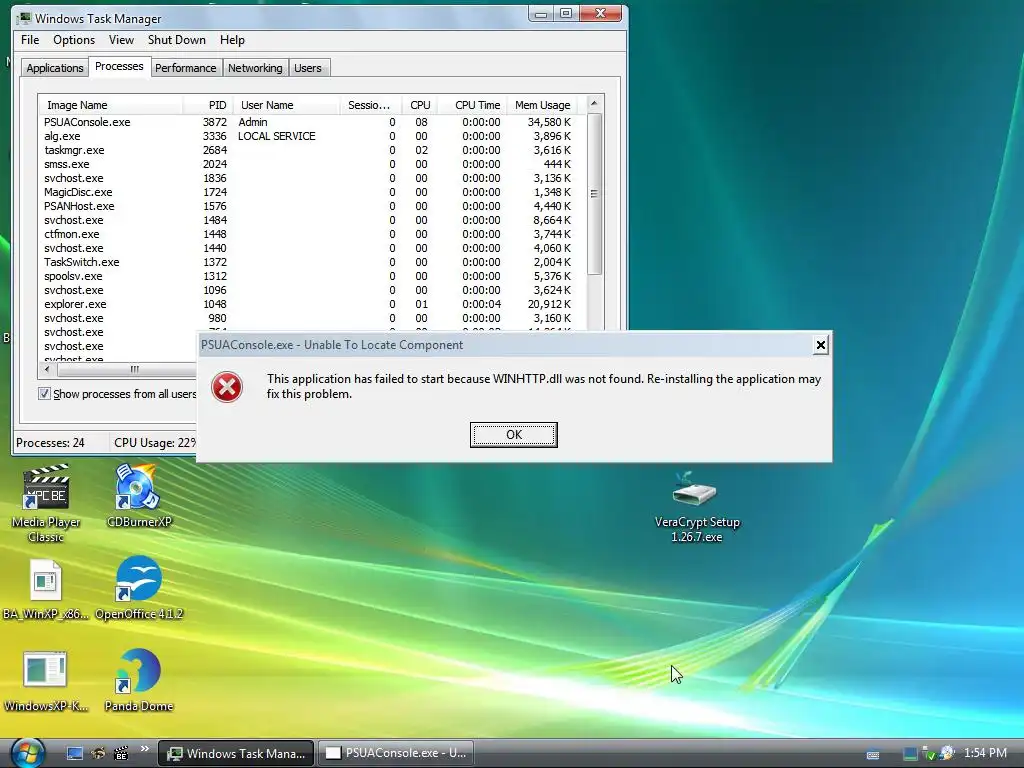This screenshot has width=1024, height=768.
Task: Open the View menu
Action: (121, 40)
